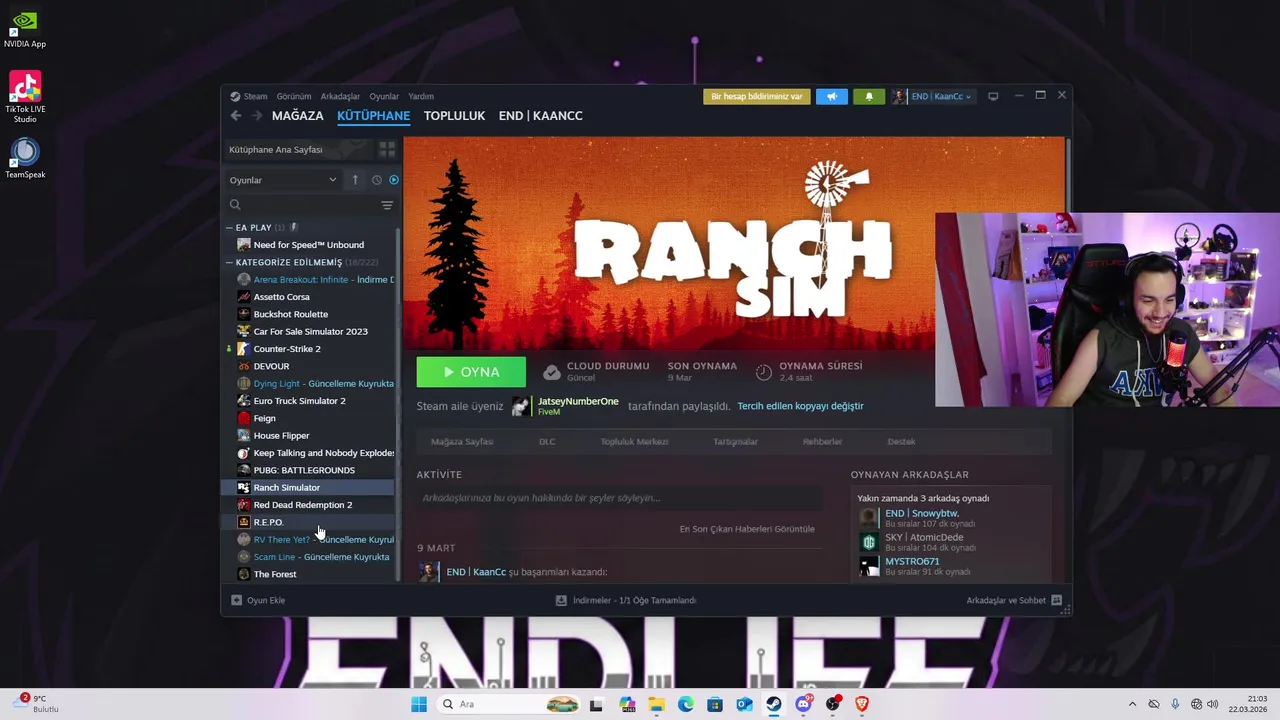The image size is (1280, 720).
Task: Open the Mağaza Sayfası game tab
Action: [462, 441]
